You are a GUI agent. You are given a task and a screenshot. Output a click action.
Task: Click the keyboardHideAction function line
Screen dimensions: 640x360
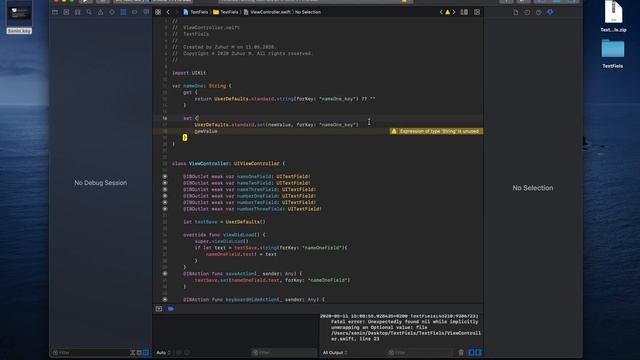[x=254, y=300]
